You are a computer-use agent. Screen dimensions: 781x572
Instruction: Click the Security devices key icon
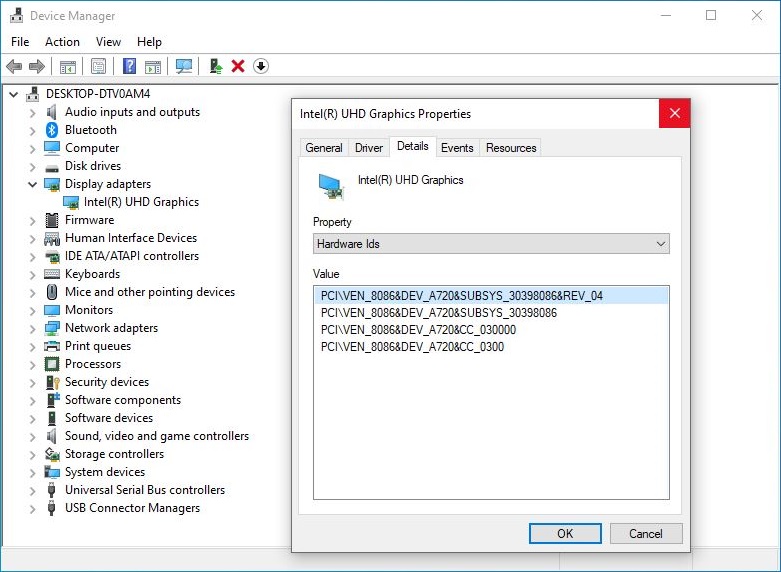[52, 382]
